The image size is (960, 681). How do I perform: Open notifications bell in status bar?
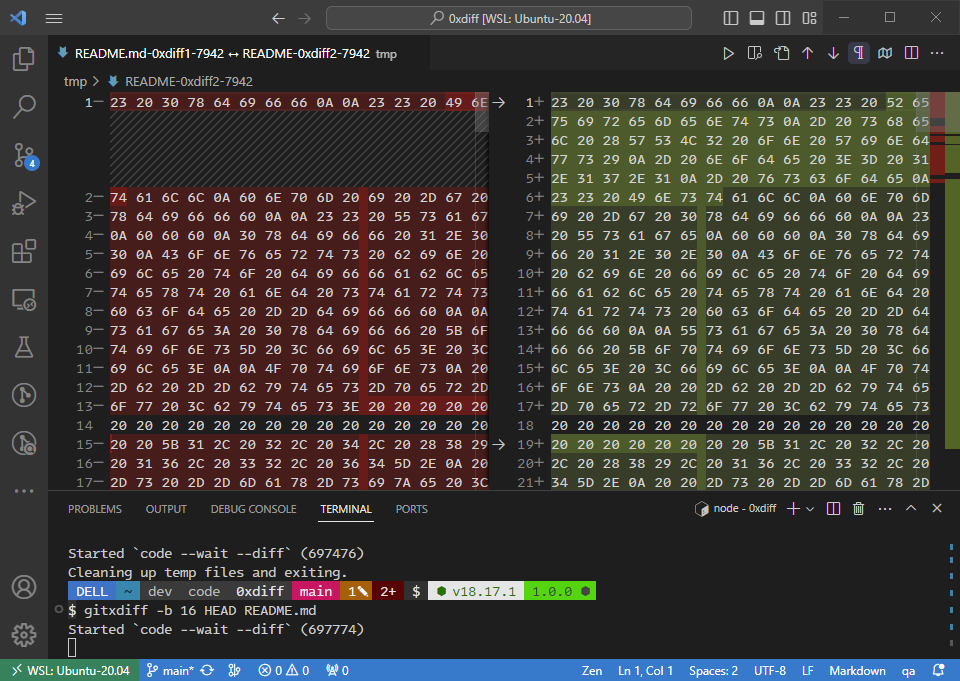tap(938, 671)
